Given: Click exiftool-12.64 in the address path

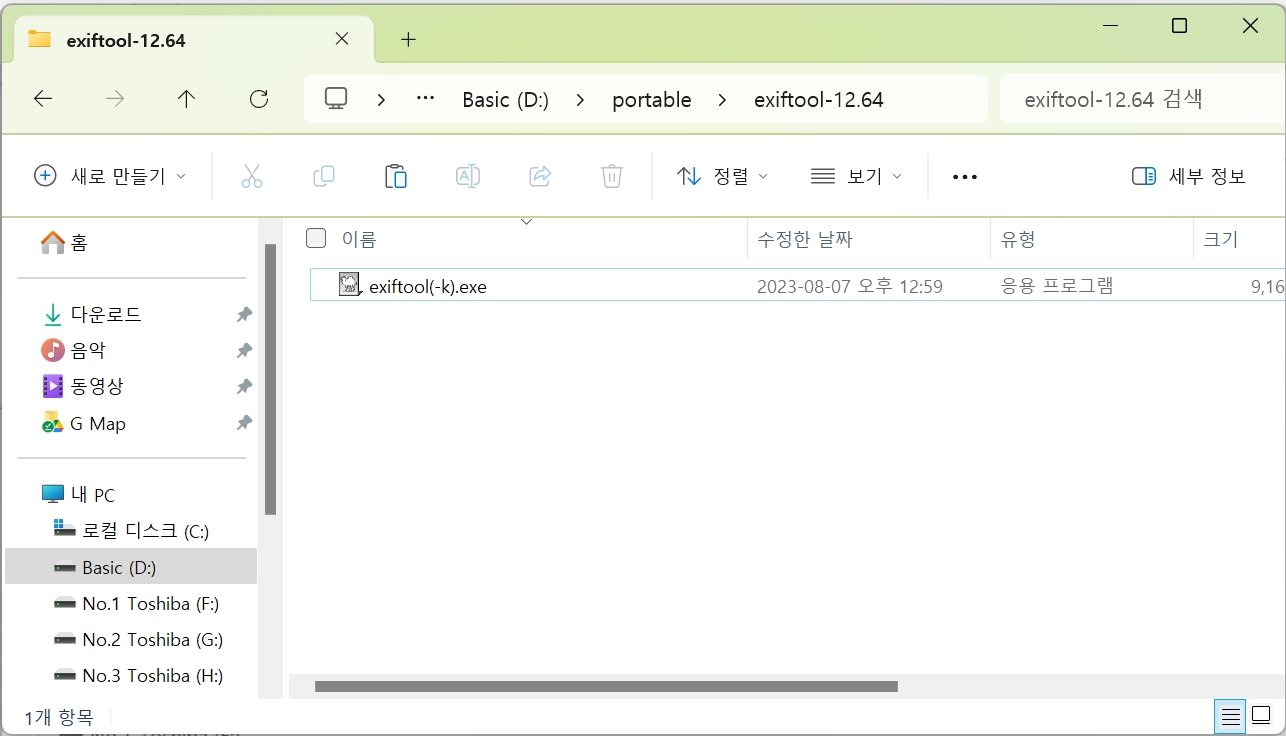Looking at the screenshot, I should 818,100.
